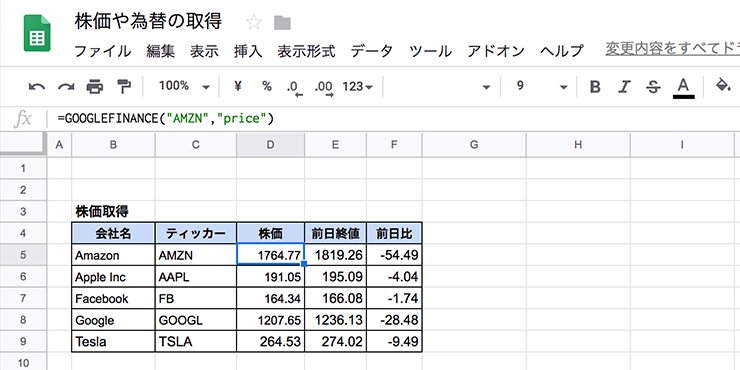The height and width of the screenshot is (370, 740).
Task: Open the ヘルプ menu
Action: [x=562, y=51]
